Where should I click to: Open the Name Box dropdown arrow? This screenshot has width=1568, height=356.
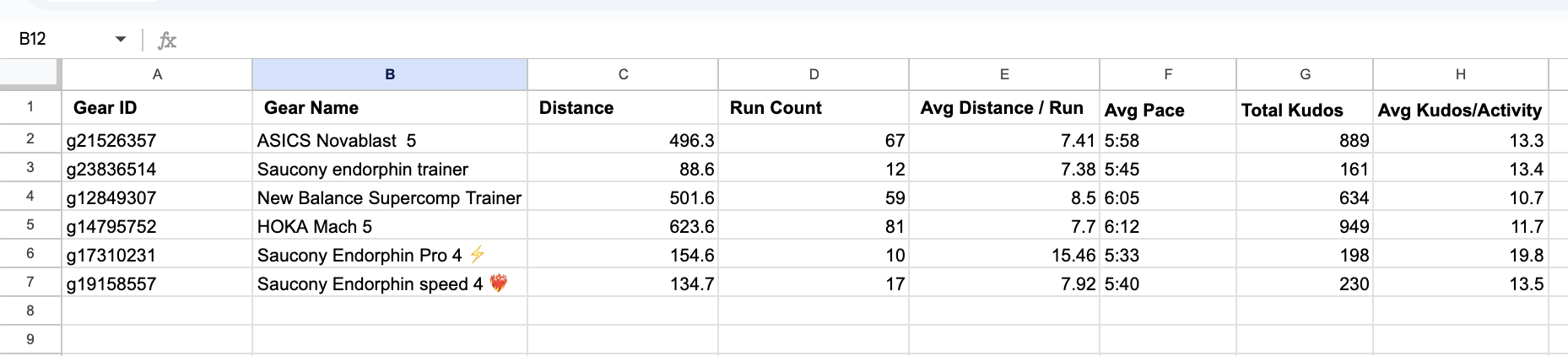[x=121, y=40]
